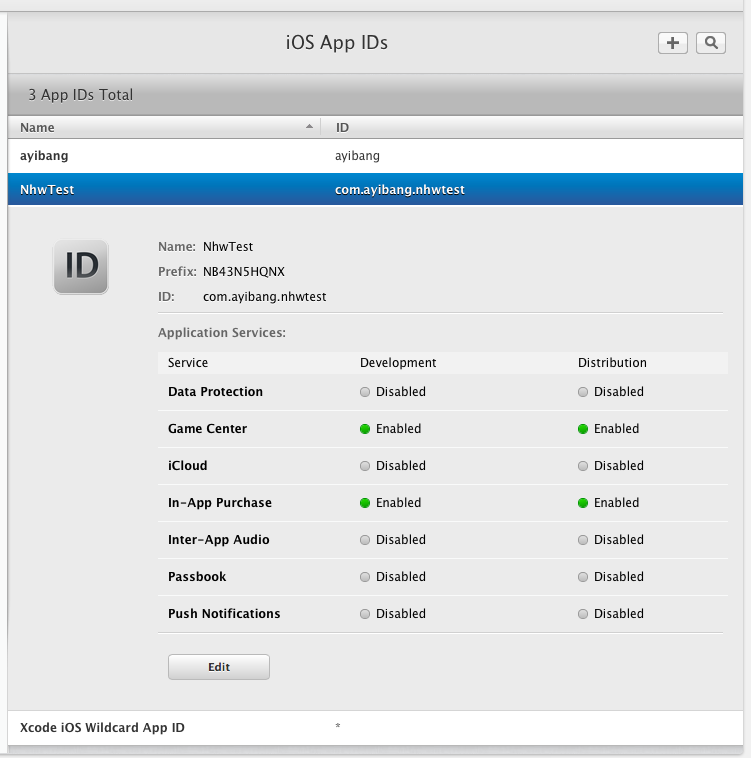Click Passbook Development status indicator
The height and width of the screenshot is (758, 751).
point(365,577)
